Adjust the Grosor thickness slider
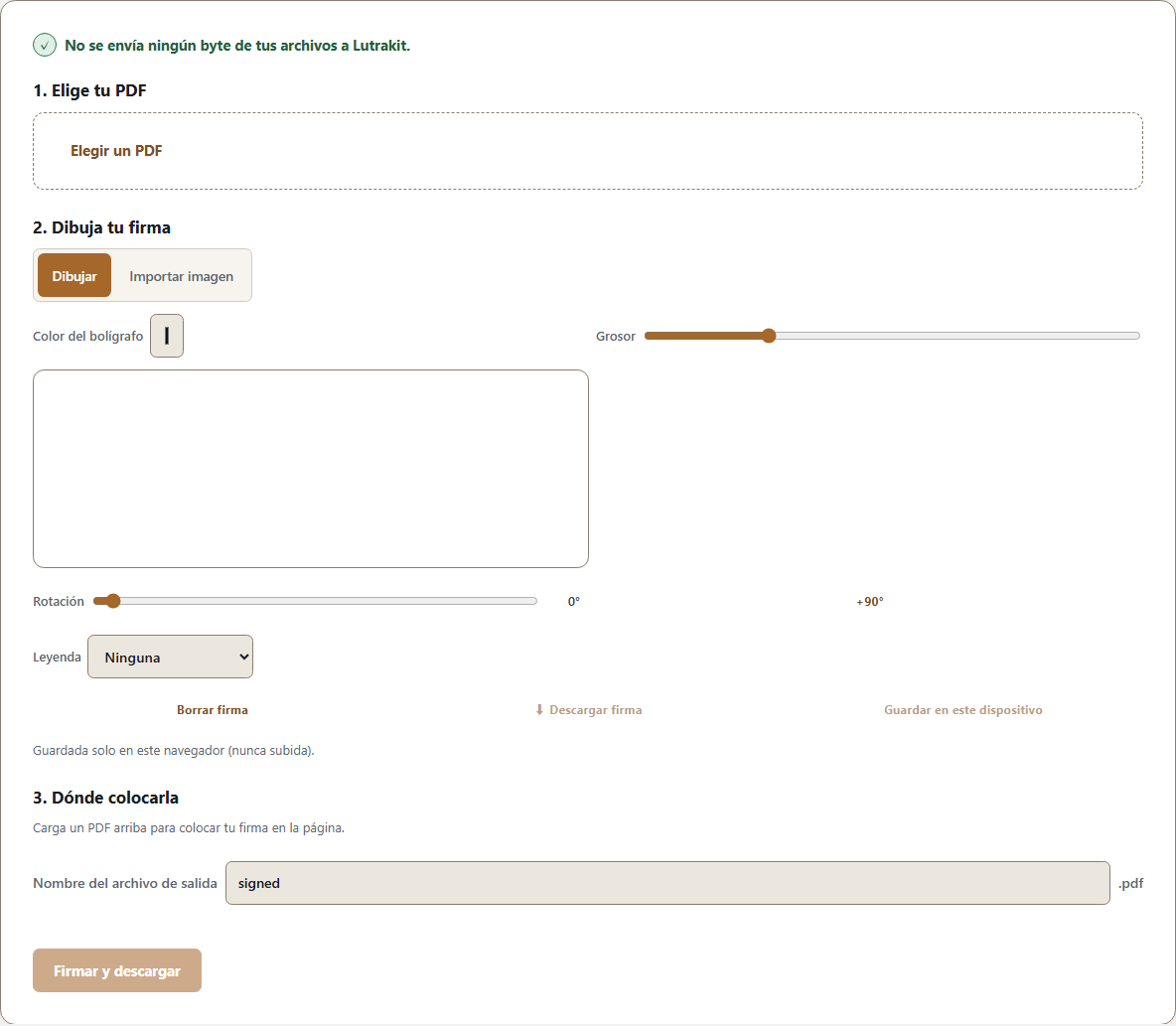 [x=892, y=336]
